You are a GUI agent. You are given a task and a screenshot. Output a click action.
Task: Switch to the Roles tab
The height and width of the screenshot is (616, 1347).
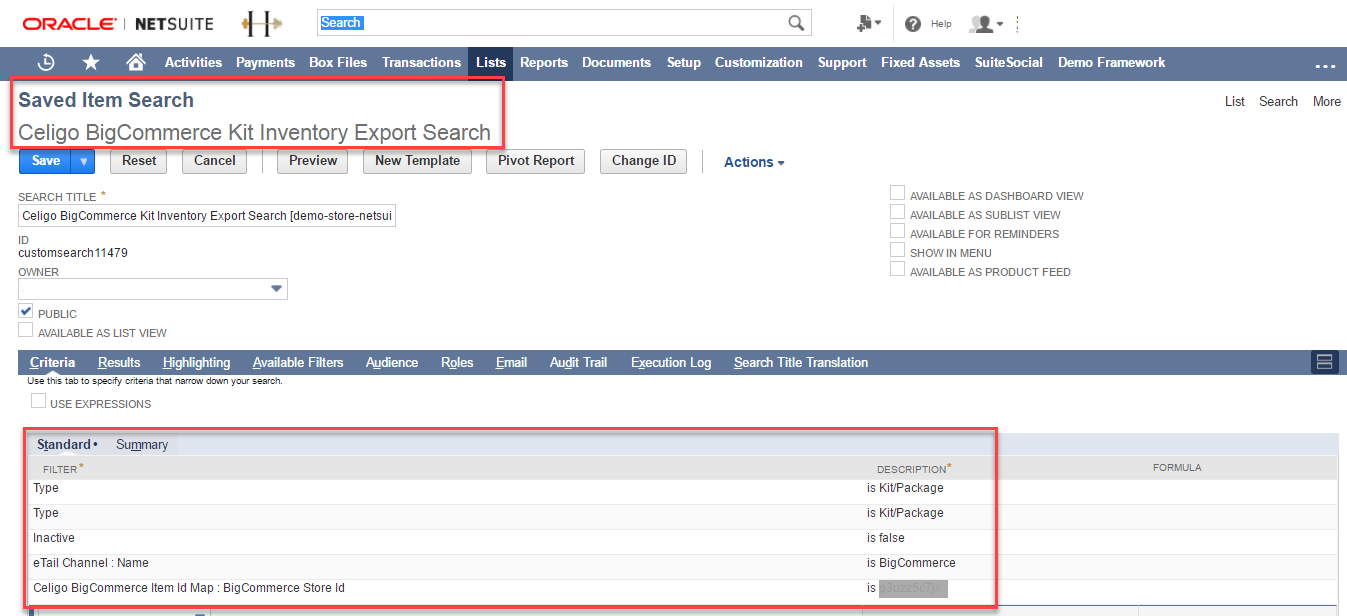point(457,362)
